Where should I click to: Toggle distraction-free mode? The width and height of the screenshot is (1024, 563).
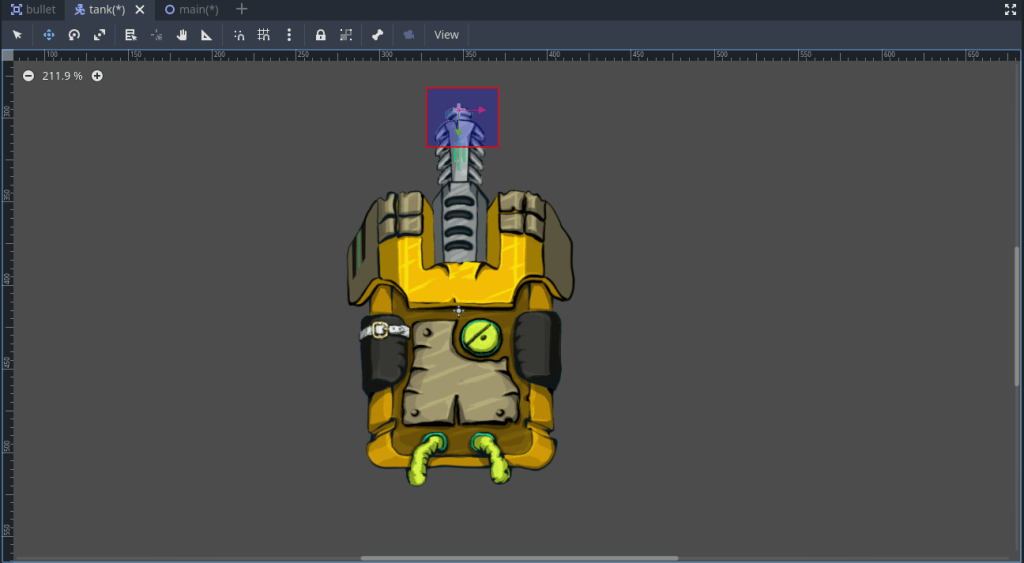point(1010,9)
